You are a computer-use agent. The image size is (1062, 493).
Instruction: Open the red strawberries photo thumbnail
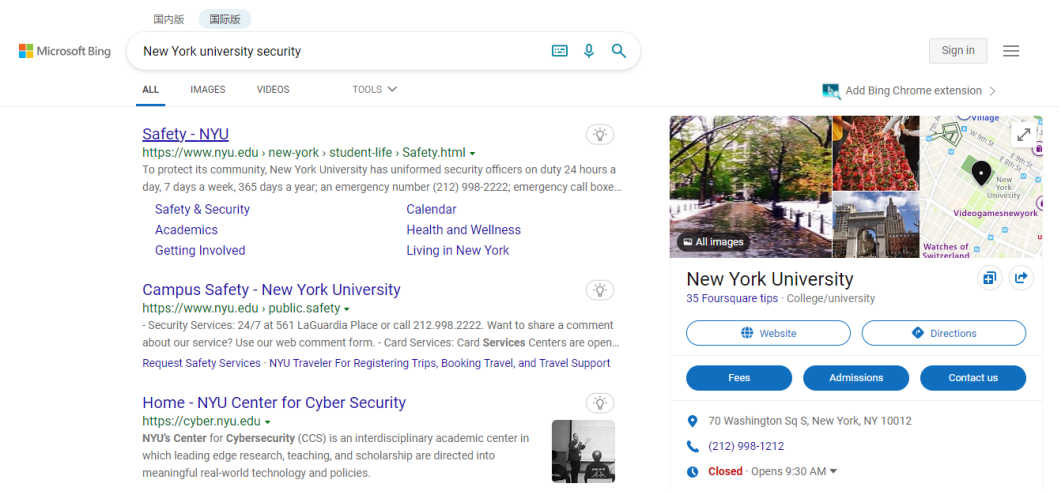pos(876,153)
